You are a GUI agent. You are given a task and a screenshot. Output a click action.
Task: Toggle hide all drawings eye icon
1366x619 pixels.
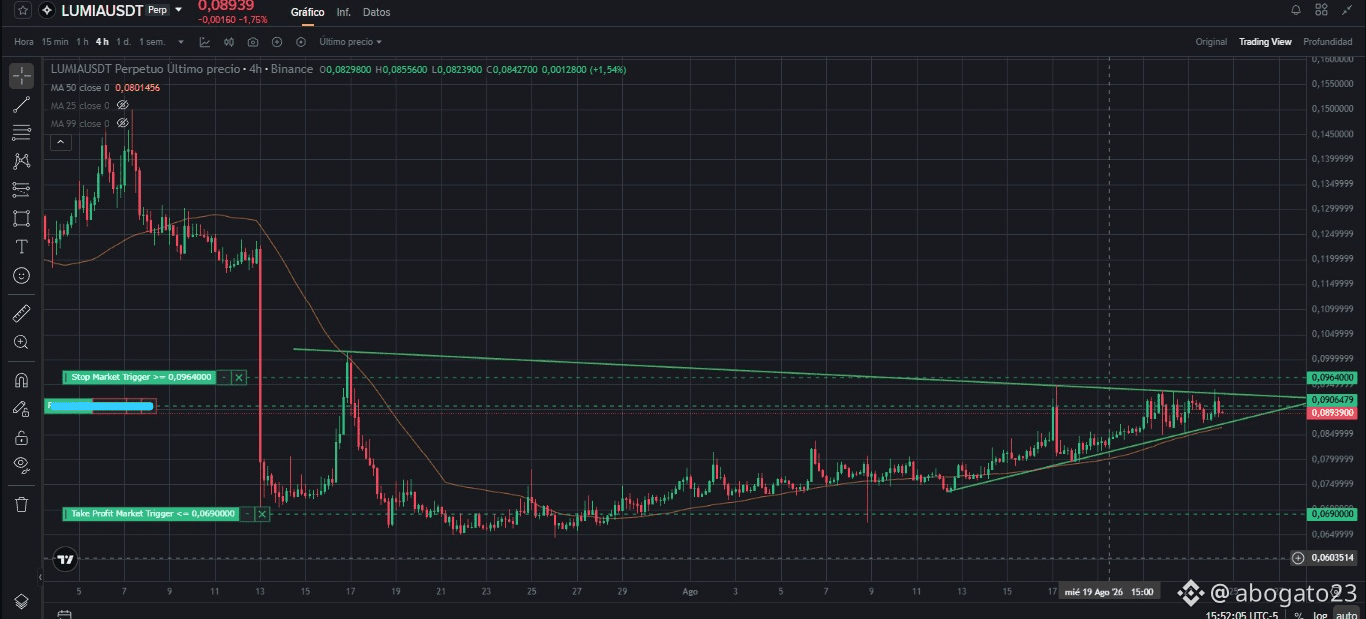click(x=21, y=465)
